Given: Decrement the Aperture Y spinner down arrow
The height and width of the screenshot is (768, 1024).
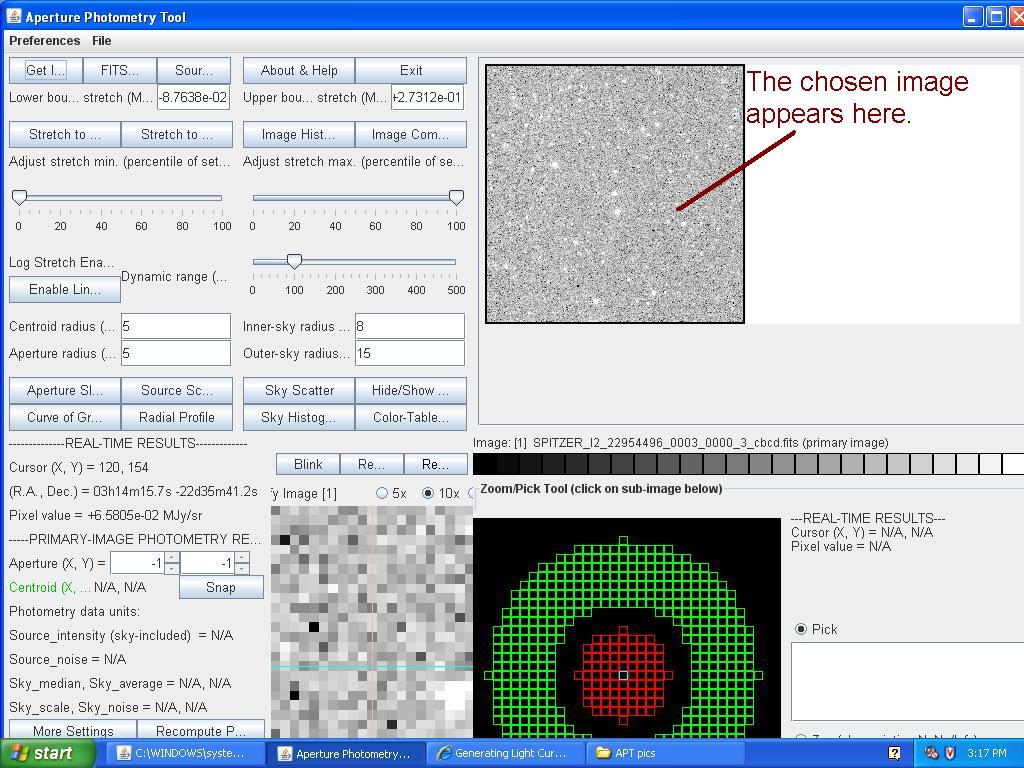Looking at the screenshot, I should 242,569.
